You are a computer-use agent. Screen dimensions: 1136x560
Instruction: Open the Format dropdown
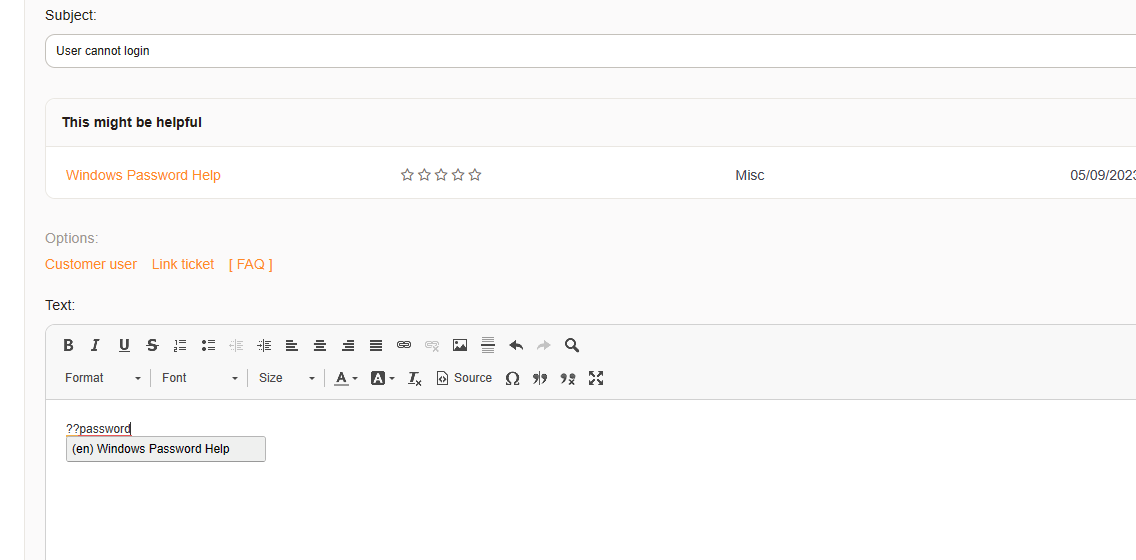(103, 378)
